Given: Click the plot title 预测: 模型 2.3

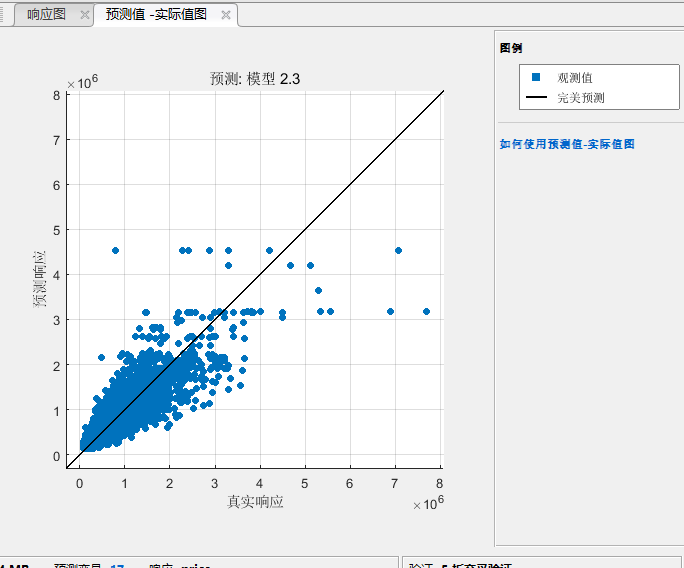Looking at the screenshot, I should [254, 79].
